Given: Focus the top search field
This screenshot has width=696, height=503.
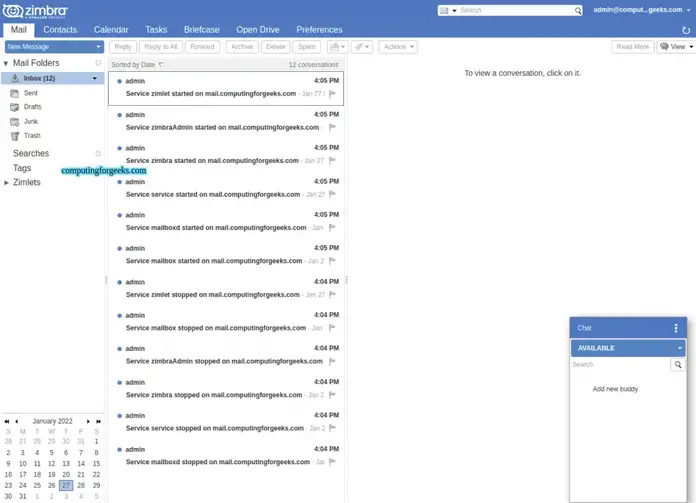Looking at the screenshot, I should pos(516,10).
